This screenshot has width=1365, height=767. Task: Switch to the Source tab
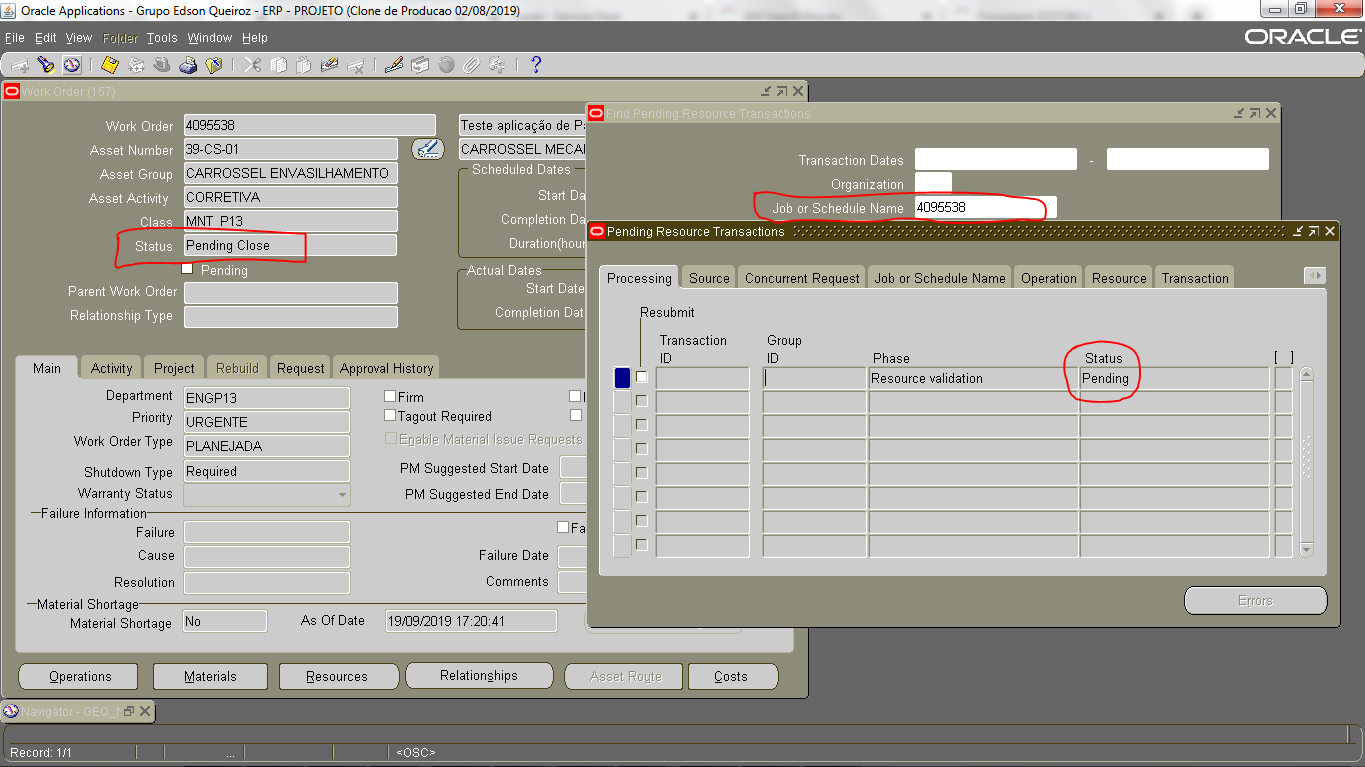coord(708,277)
